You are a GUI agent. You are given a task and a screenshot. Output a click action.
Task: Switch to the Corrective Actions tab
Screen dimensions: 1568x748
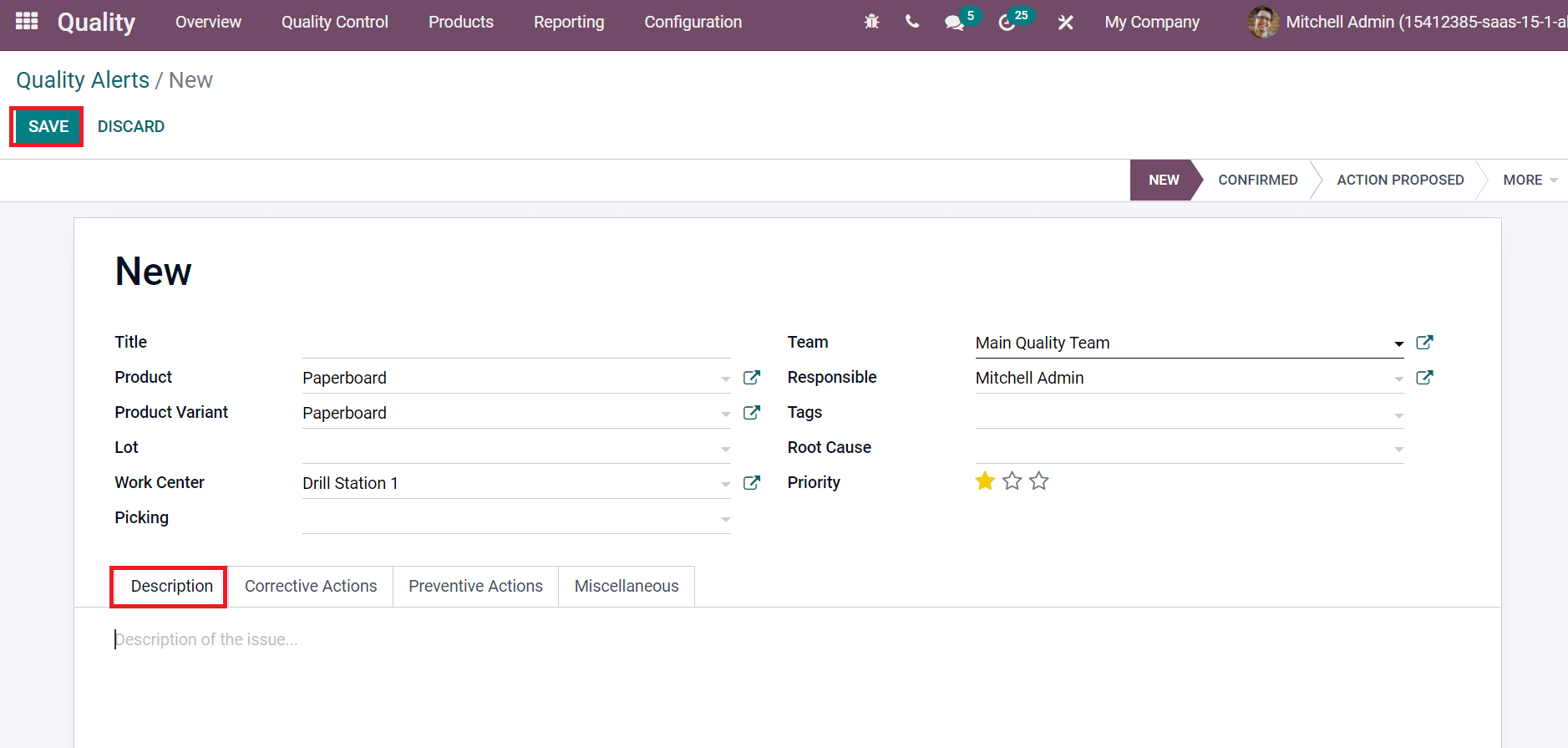tap(311, 587)
